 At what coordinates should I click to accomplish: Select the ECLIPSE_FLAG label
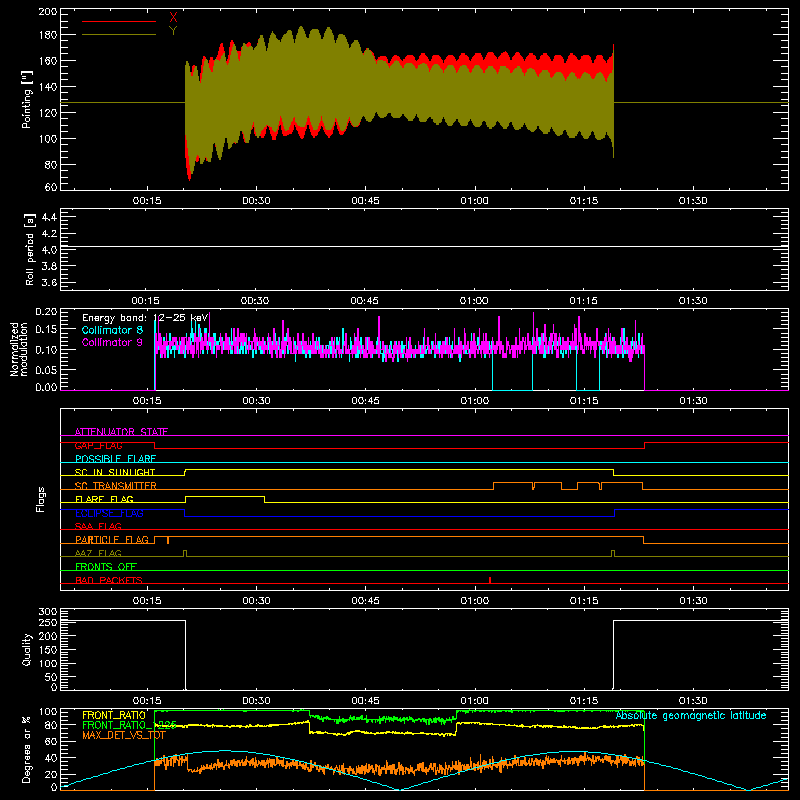pos(109,513)
